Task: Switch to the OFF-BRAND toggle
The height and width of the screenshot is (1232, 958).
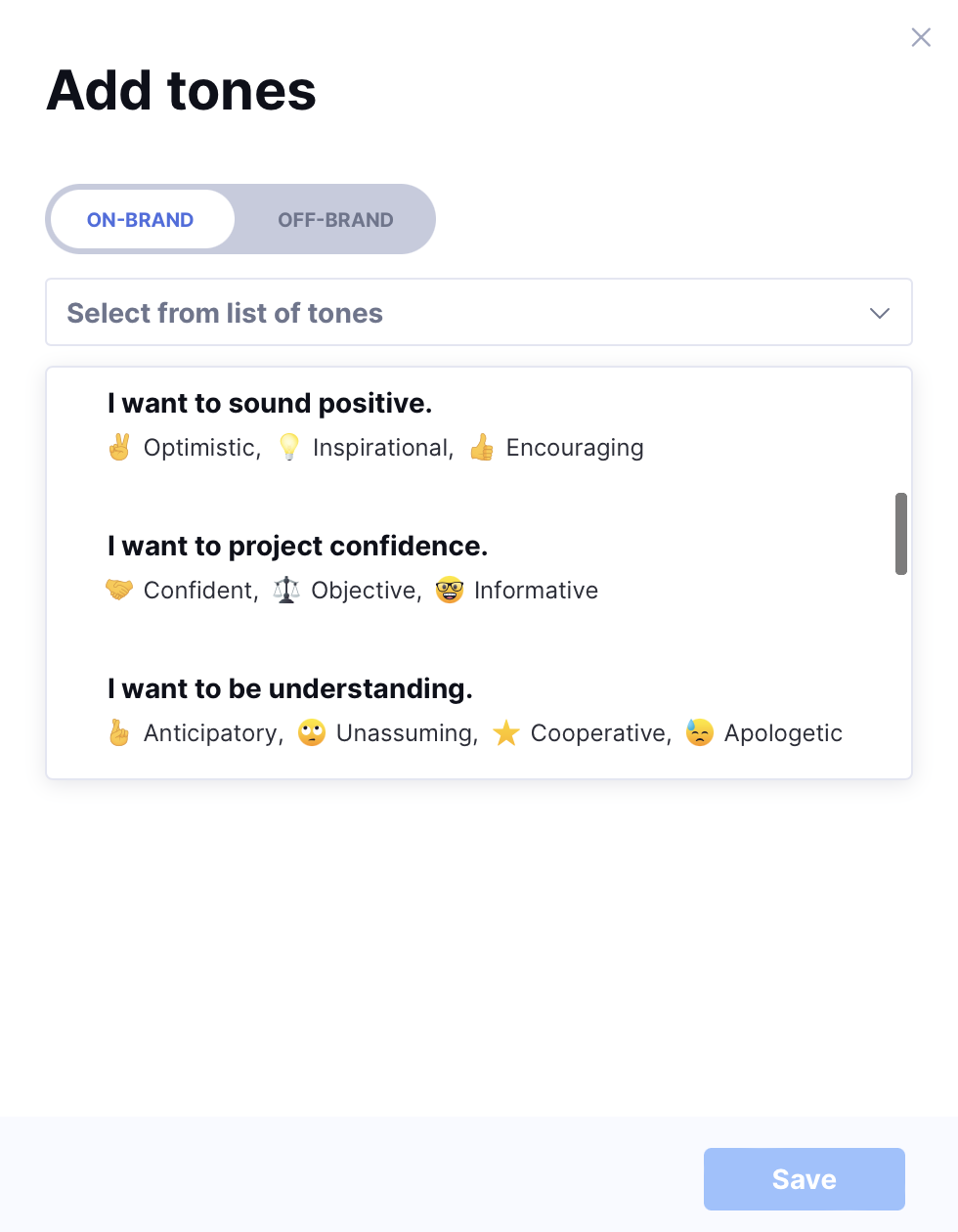Action: [x=335, y=219]
